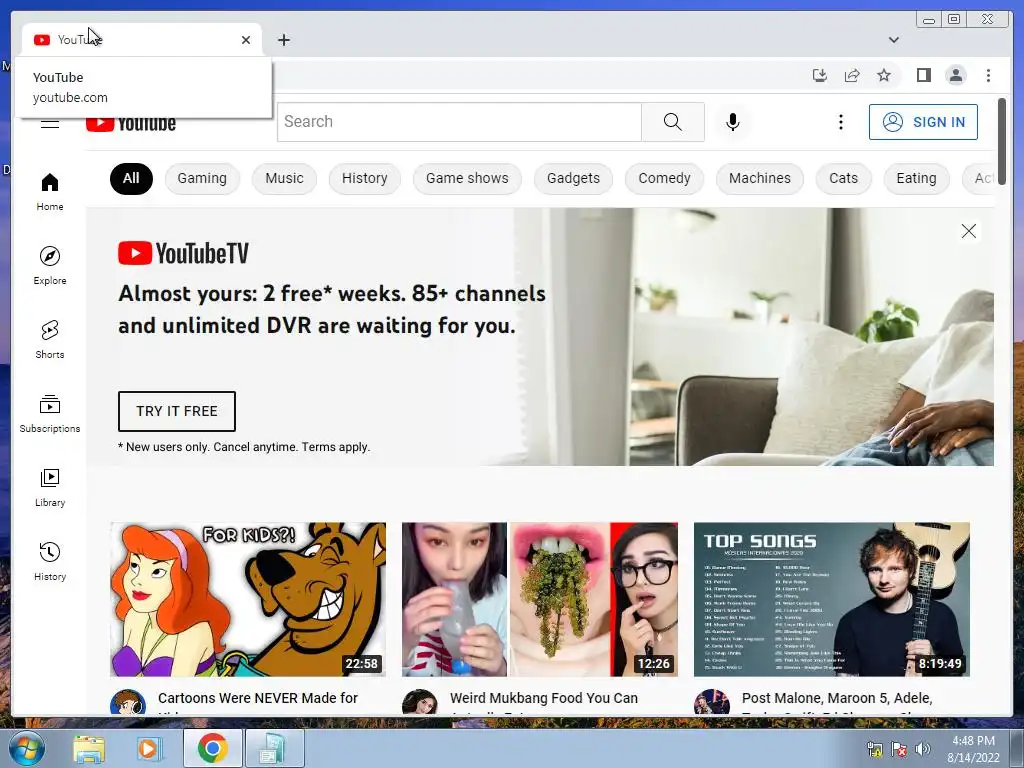Click the Action Center flag tray icon
Viewport: 1024px width, 768px height.
[899, 748]
